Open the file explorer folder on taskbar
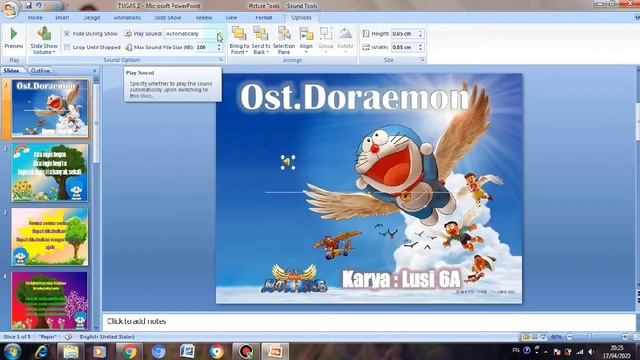Viewport: 640px width, 360px height. click(71, 351)
